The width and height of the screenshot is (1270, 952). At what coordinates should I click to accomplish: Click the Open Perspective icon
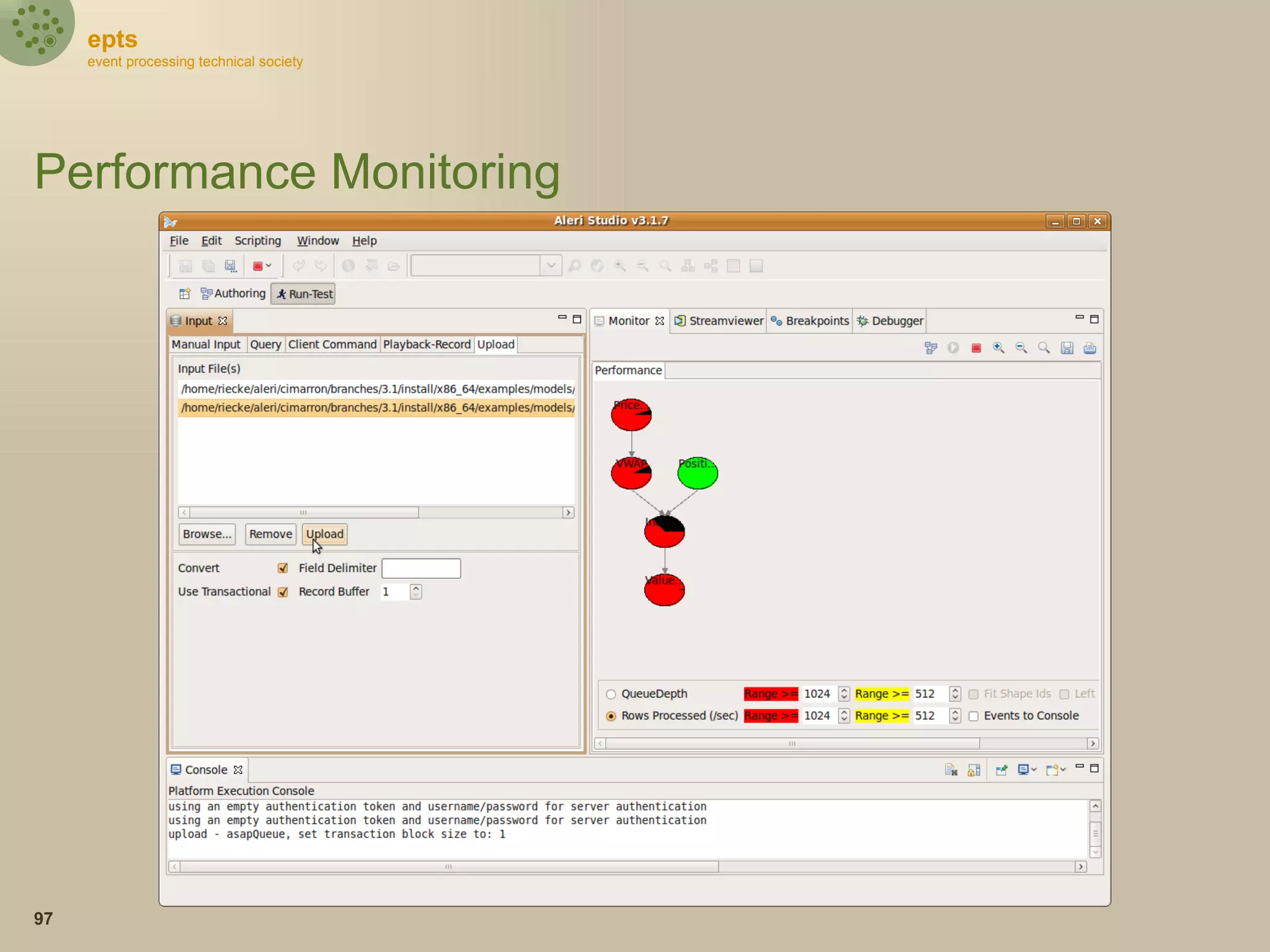point(185,294)
